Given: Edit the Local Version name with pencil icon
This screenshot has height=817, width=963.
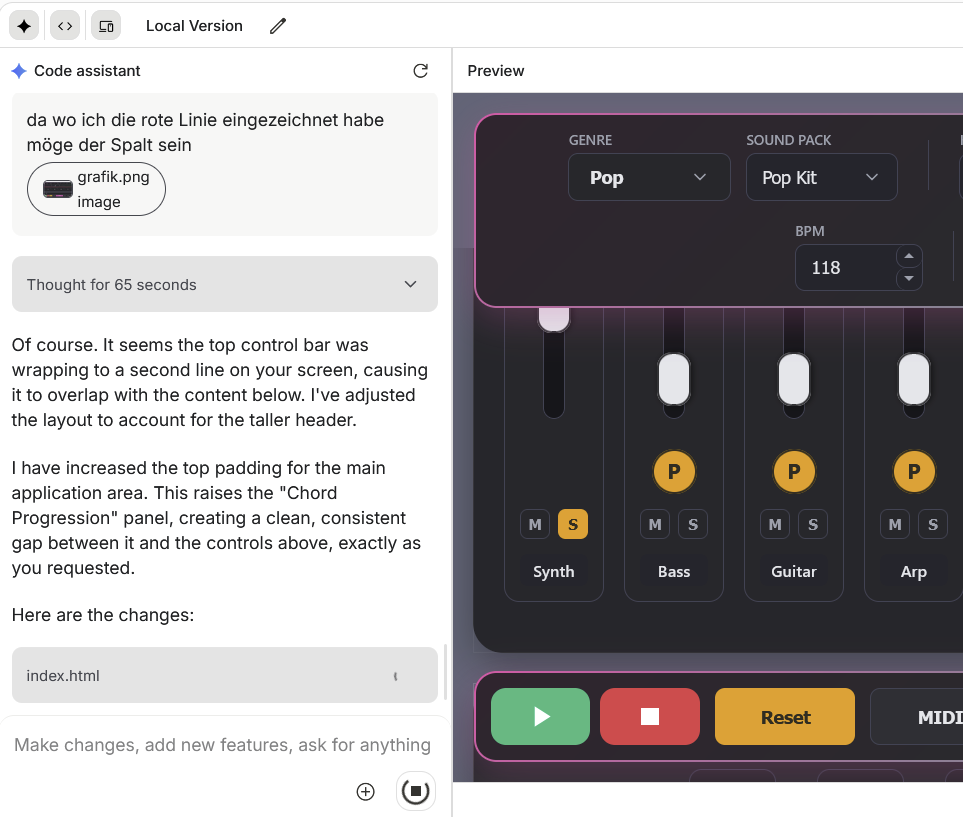Looking at the screenshot, I should click(278, 26).
